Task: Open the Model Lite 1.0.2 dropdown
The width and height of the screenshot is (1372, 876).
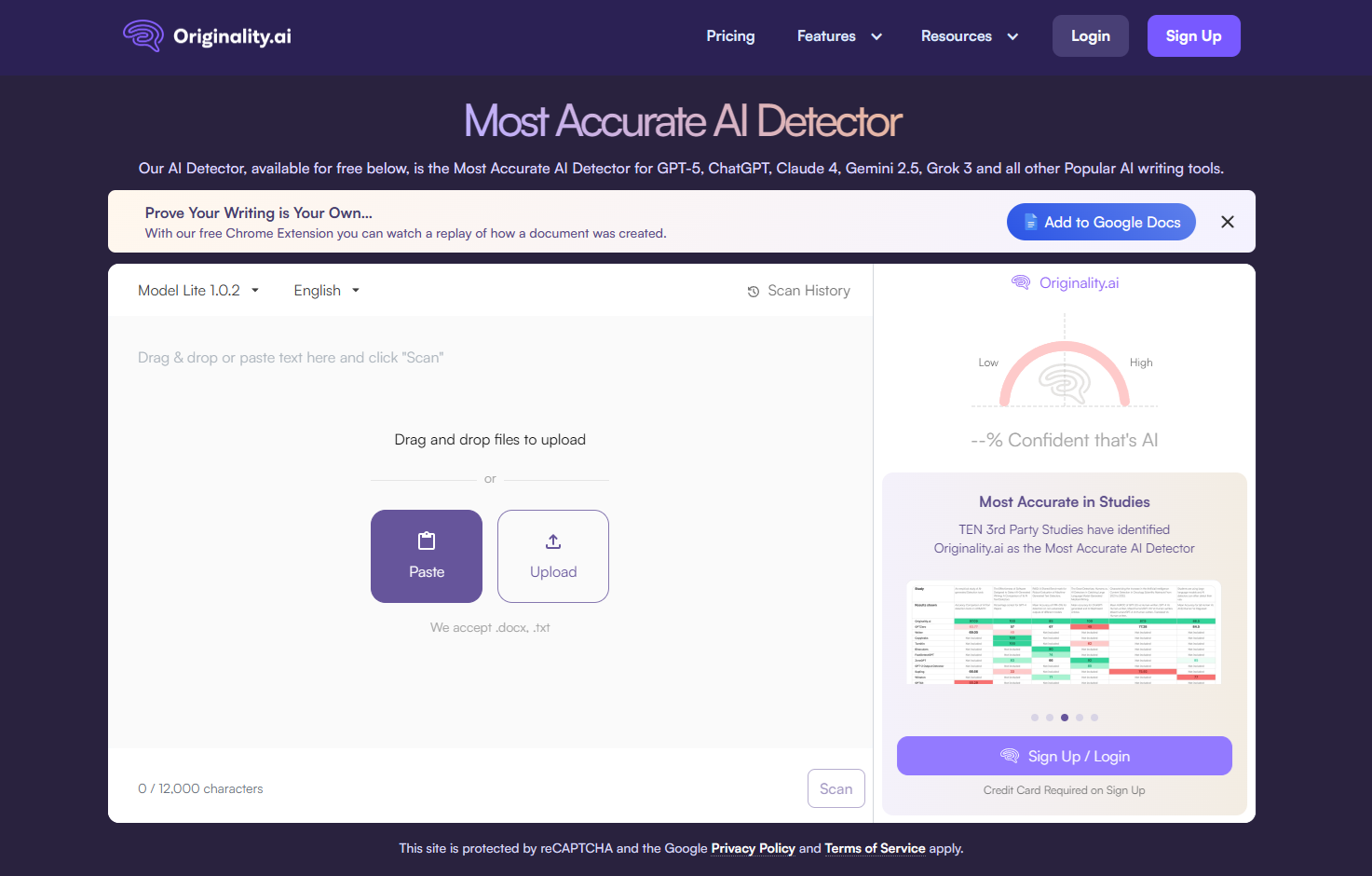Action: point(198,290)
